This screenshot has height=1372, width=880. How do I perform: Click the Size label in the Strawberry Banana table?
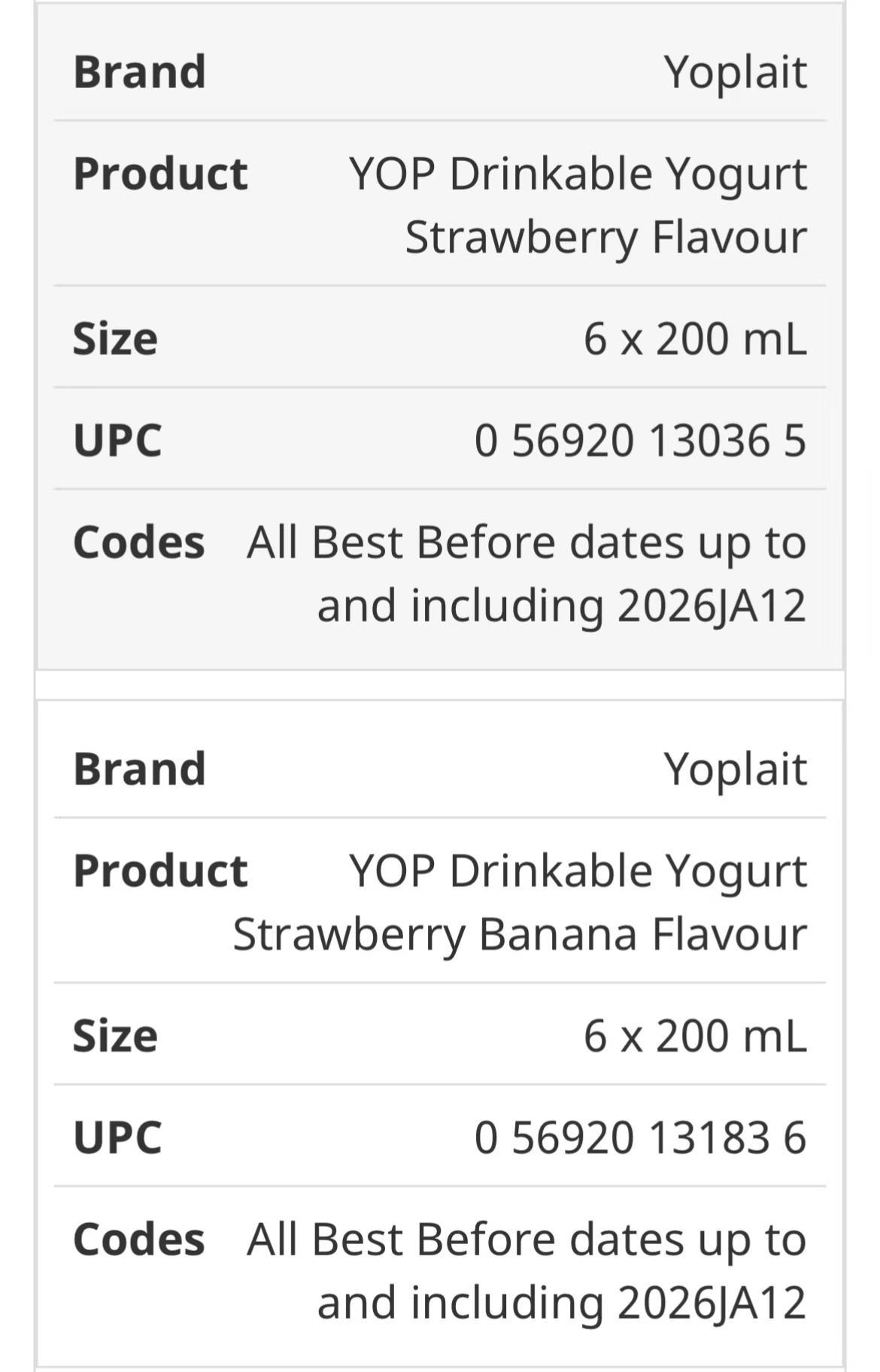tap(115, 1035)
